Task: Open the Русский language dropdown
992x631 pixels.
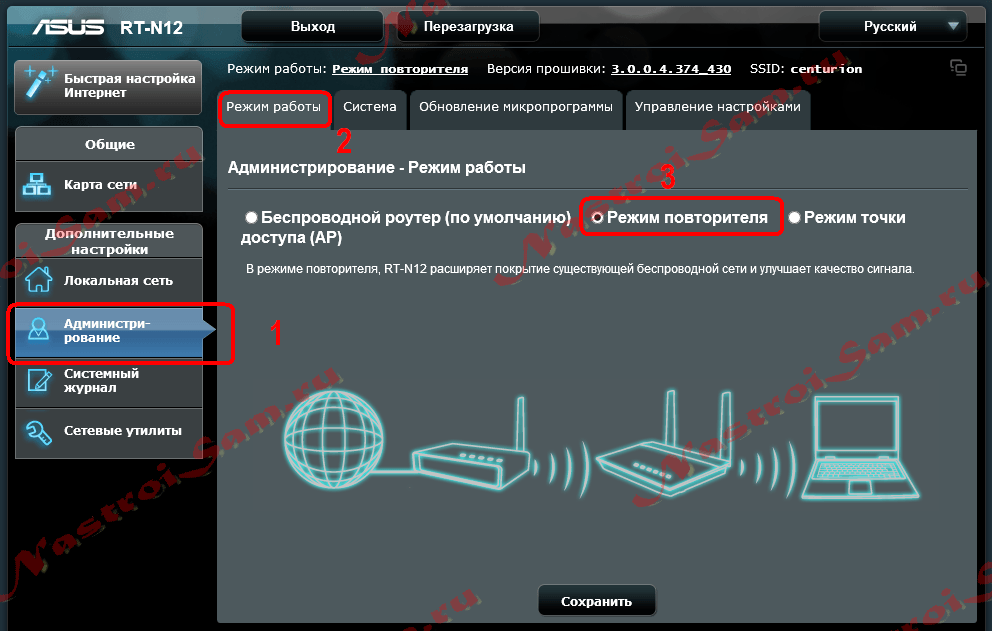Action: 890,27
